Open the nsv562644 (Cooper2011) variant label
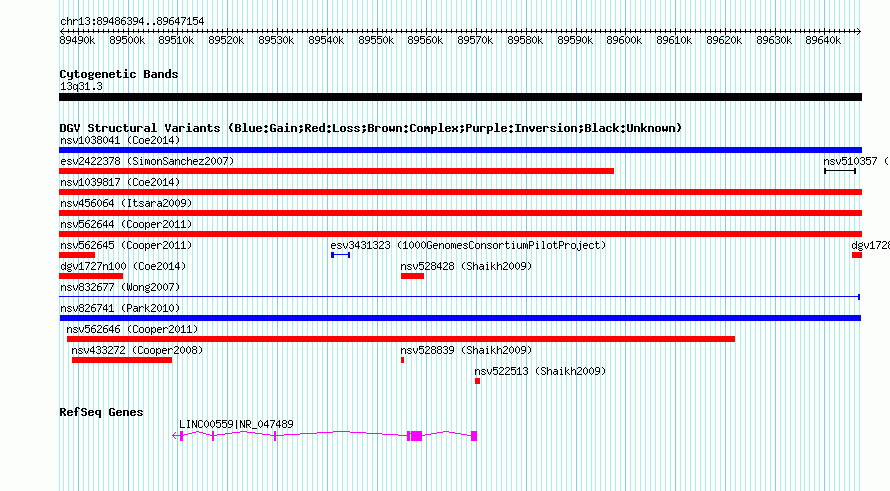Screen dimensions: 890x491 pyautogui.click(x=126, y=224)
